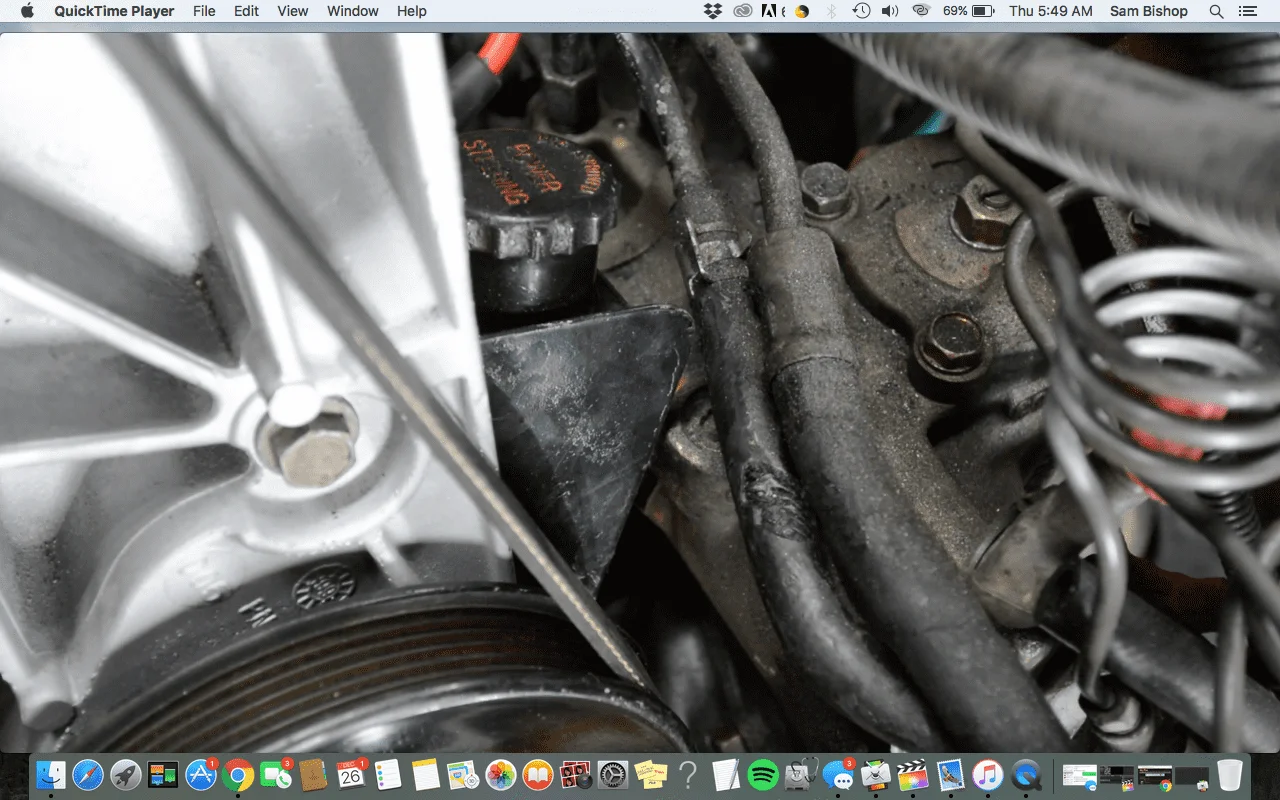Switch to Google Chrome in the Dock
The image size is (1280, 800).
pos(238,774)
